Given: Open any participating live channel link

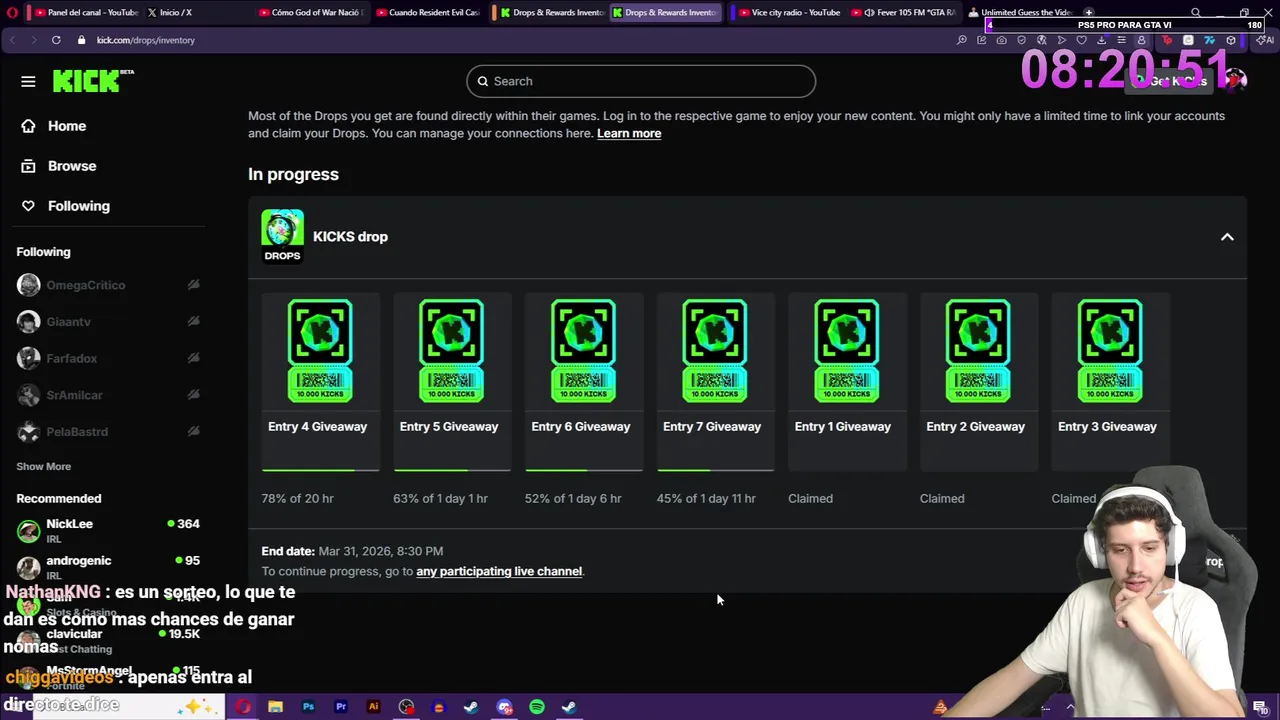Looking at the screenshot, I should [499, 571].
